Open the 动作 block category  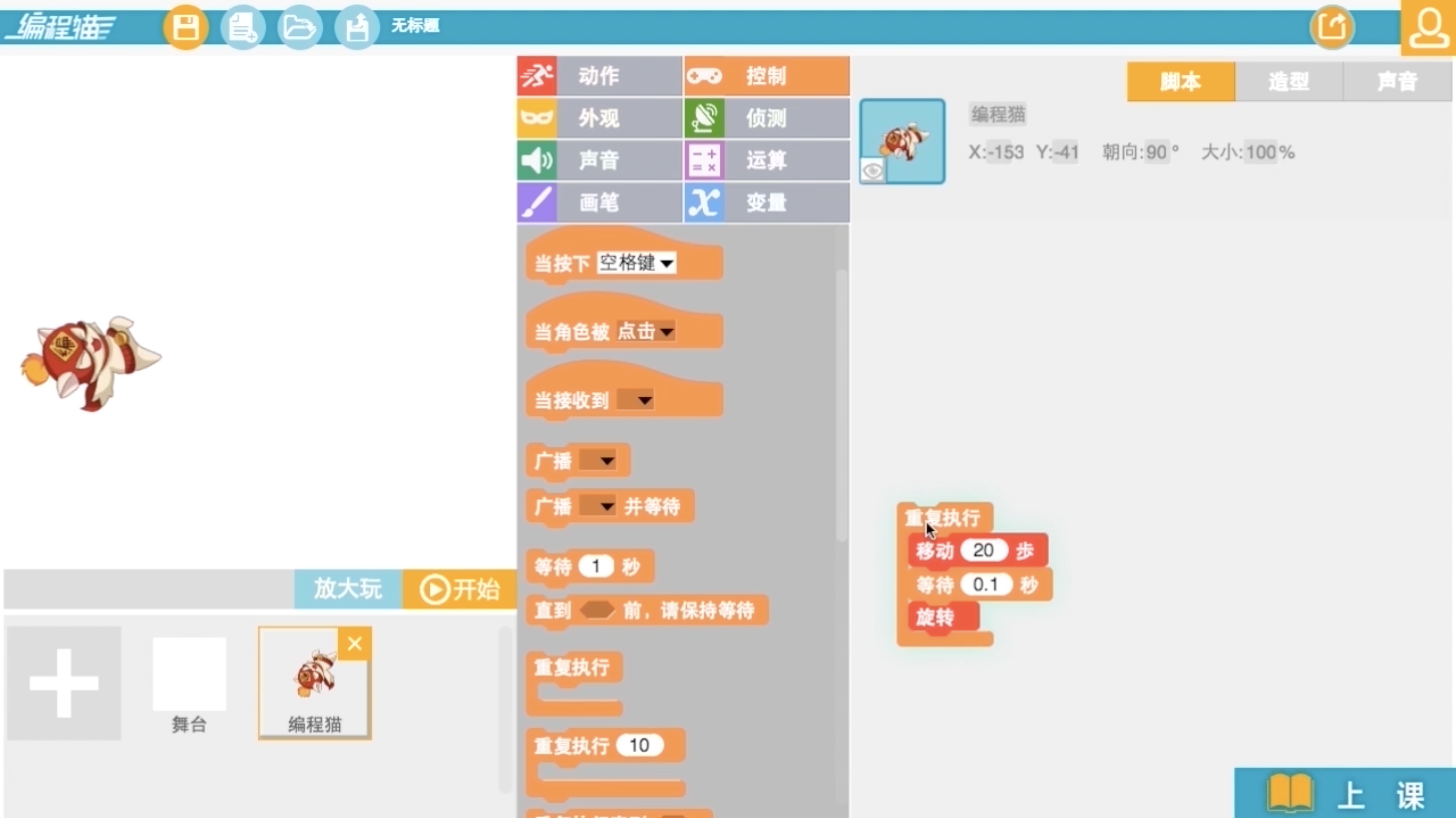599,76
